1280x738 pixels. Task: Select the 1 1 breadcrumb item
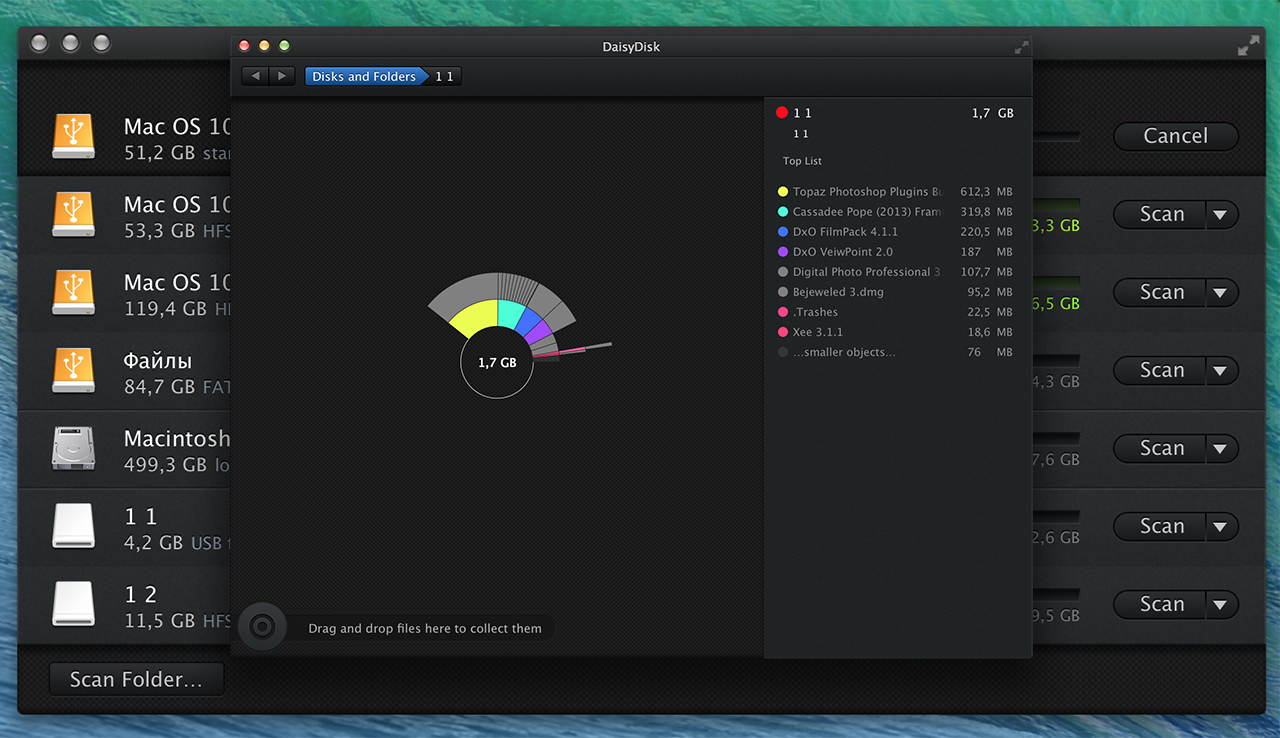pos(445,76)
